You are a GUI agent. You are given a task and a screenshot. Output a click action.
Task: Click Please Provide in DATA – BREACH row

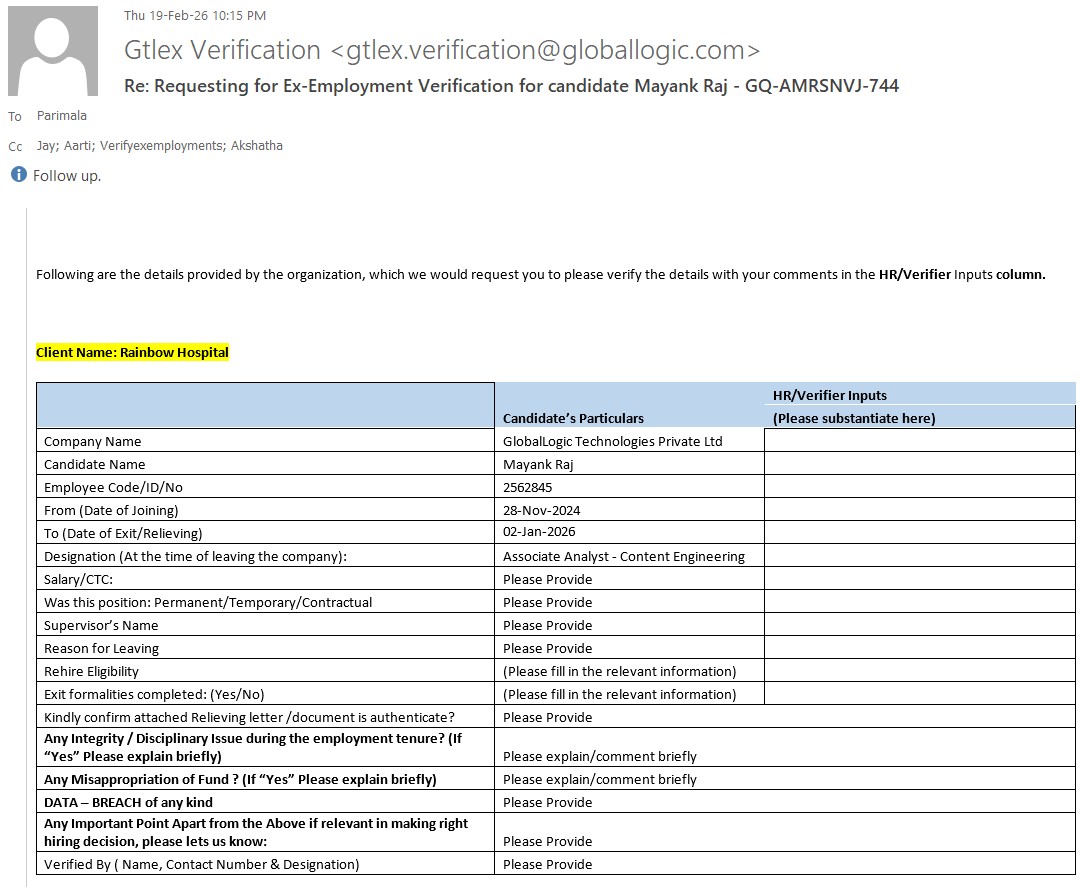click(547, 802)
